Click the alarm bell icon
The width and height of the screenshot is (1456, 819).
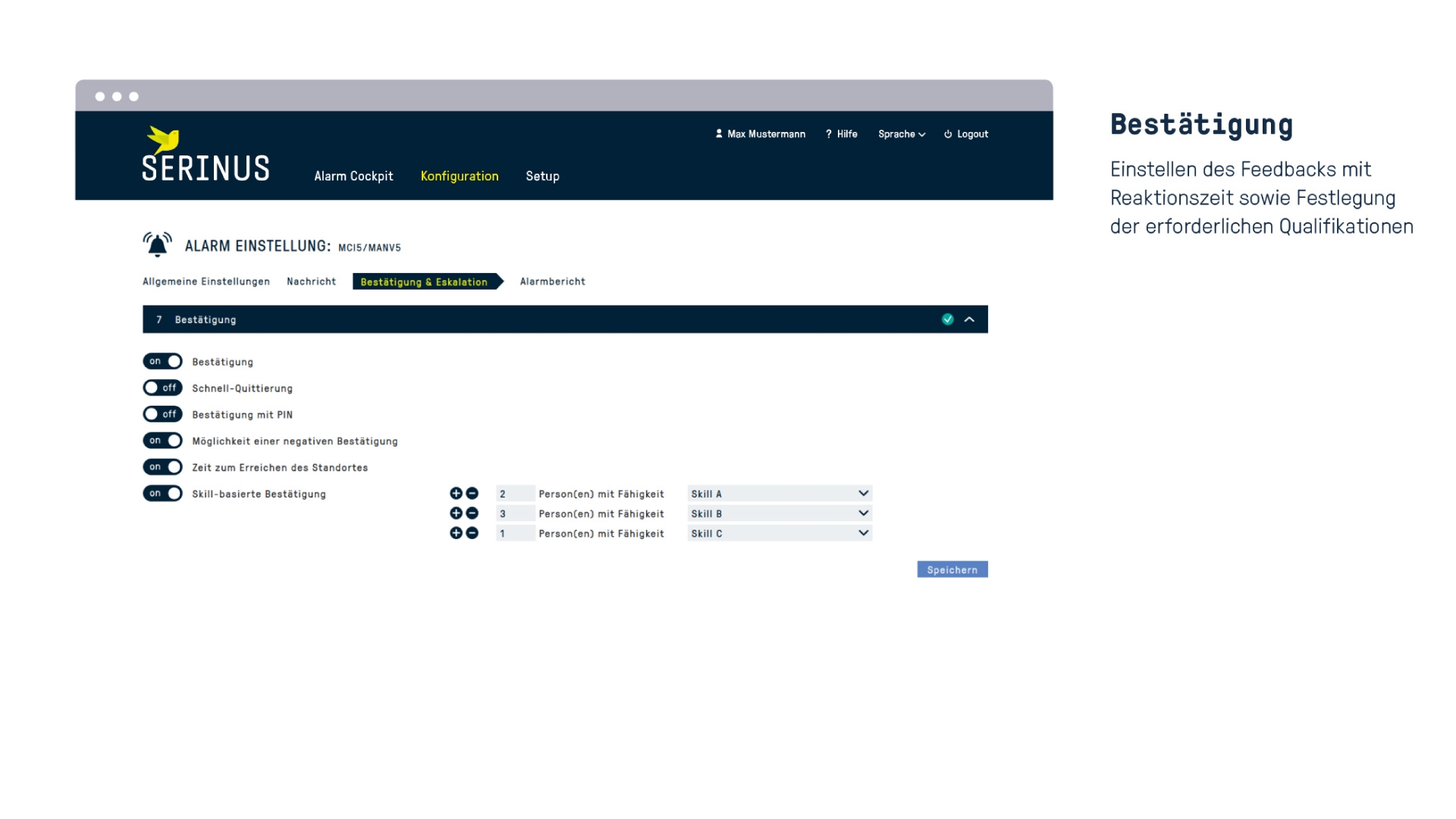click(157, 244)
